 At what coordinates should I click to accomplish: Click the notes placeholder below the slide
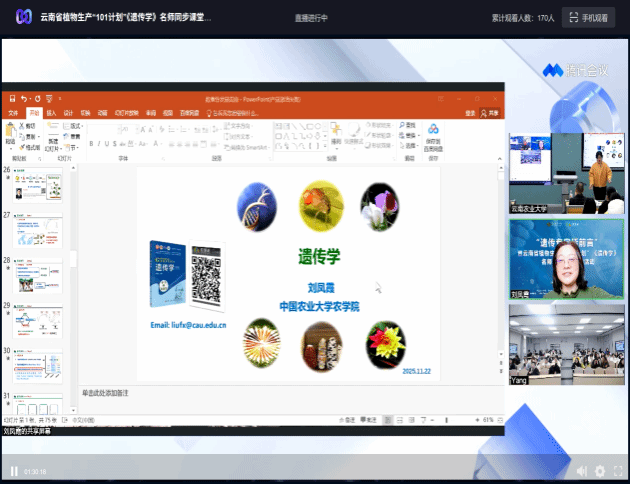click(200, 393)
